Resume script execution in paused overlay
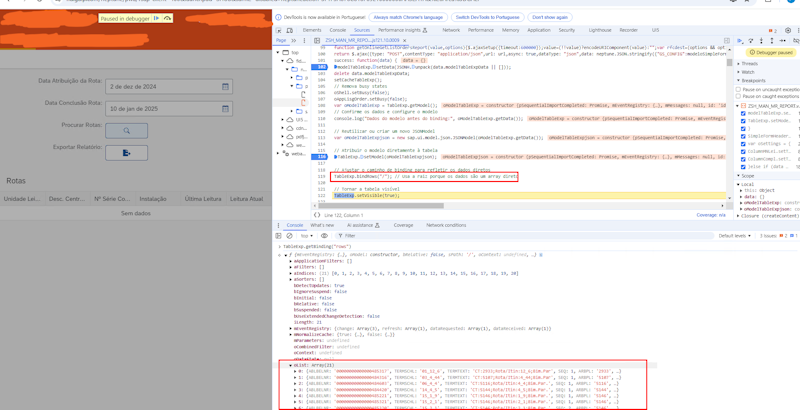The width and height of the screenshot is (800, 410). coord(157,18)
